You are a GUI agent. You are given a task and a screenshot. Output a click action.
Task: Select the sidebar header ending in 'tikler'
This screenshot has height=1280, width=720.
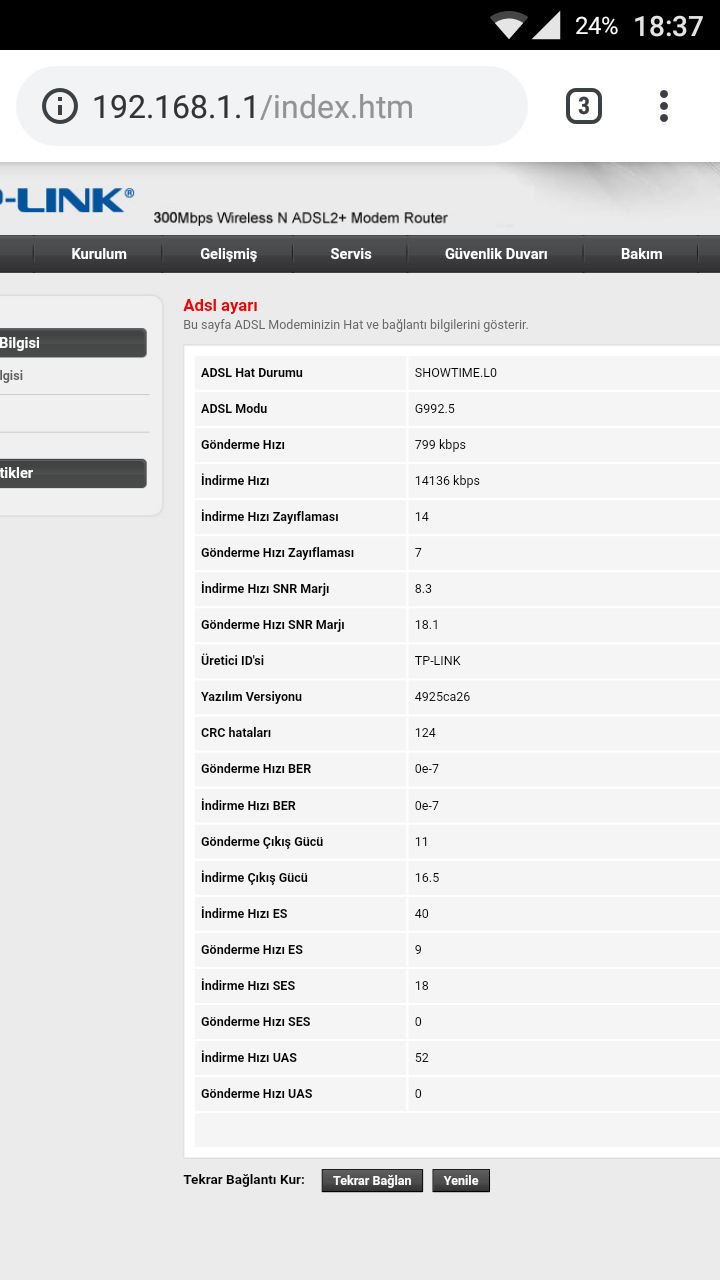point(73,473)
